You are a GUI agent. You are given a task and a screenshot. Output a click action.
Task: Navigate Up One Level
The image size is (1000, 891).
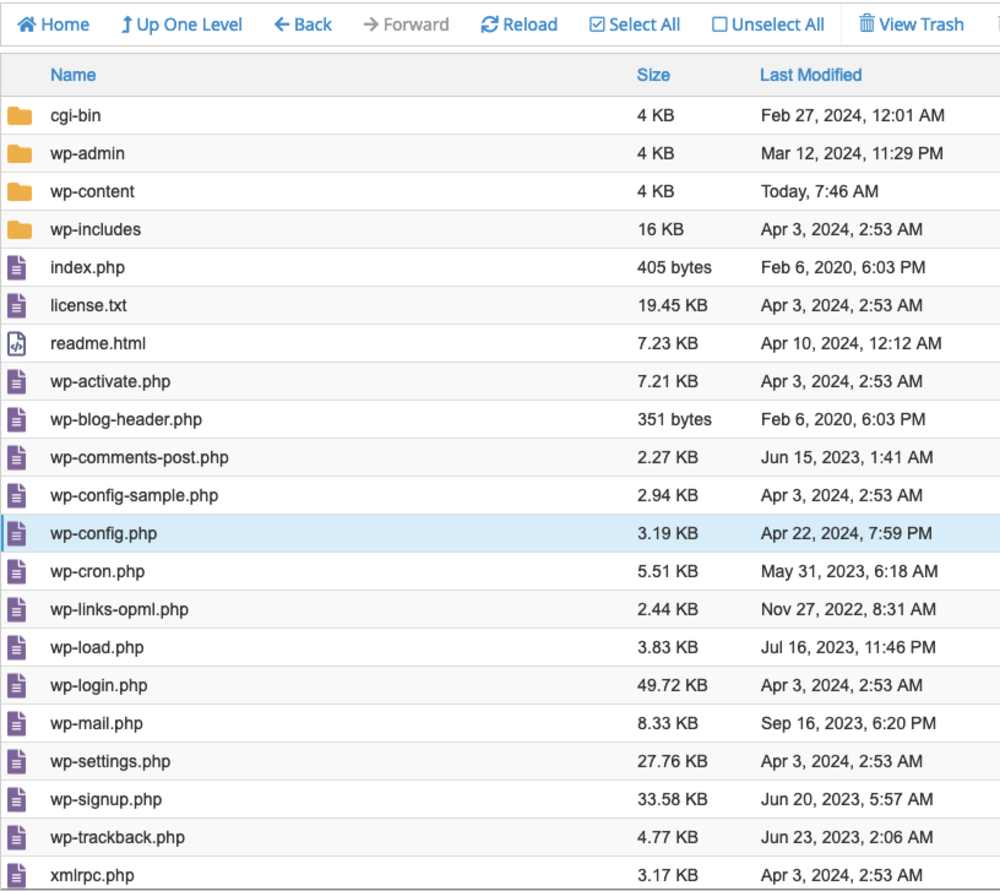(x=182, y=25)
